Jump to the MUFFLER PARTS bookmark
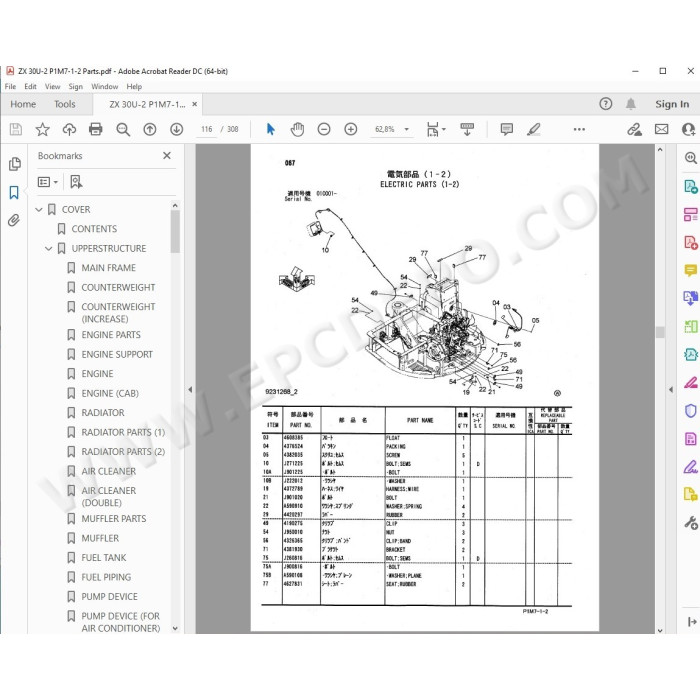700x700 pixels. click(114, 519)
